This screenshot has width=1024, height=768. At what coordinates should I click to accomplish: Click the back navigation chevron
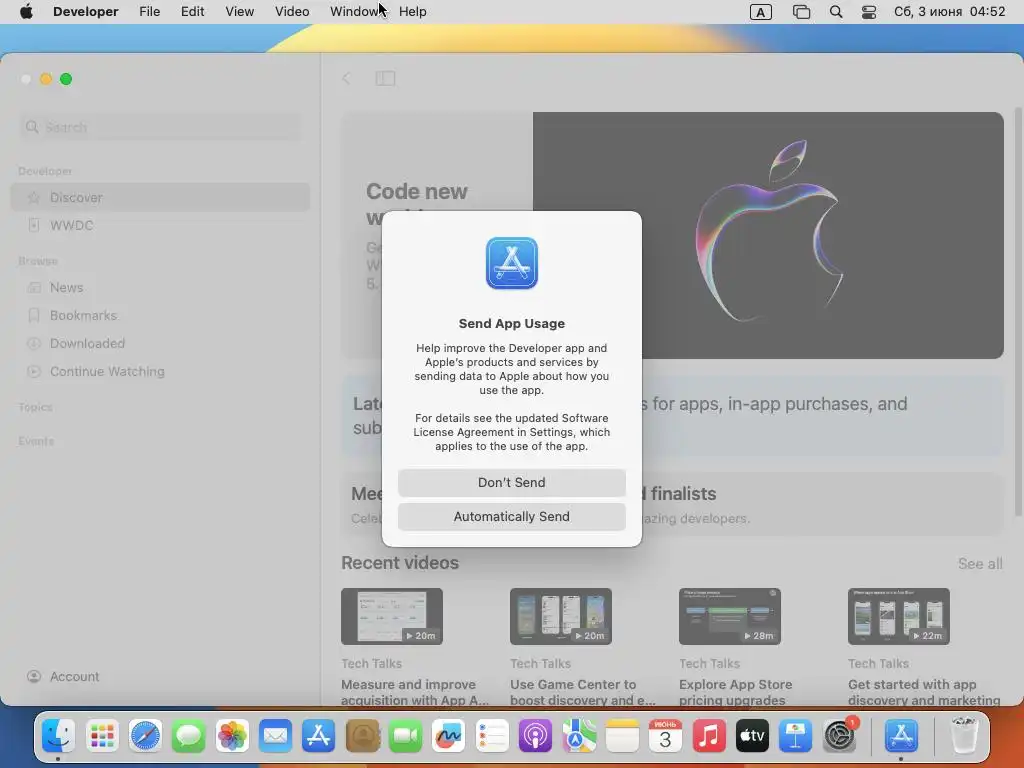pos(346,78)
